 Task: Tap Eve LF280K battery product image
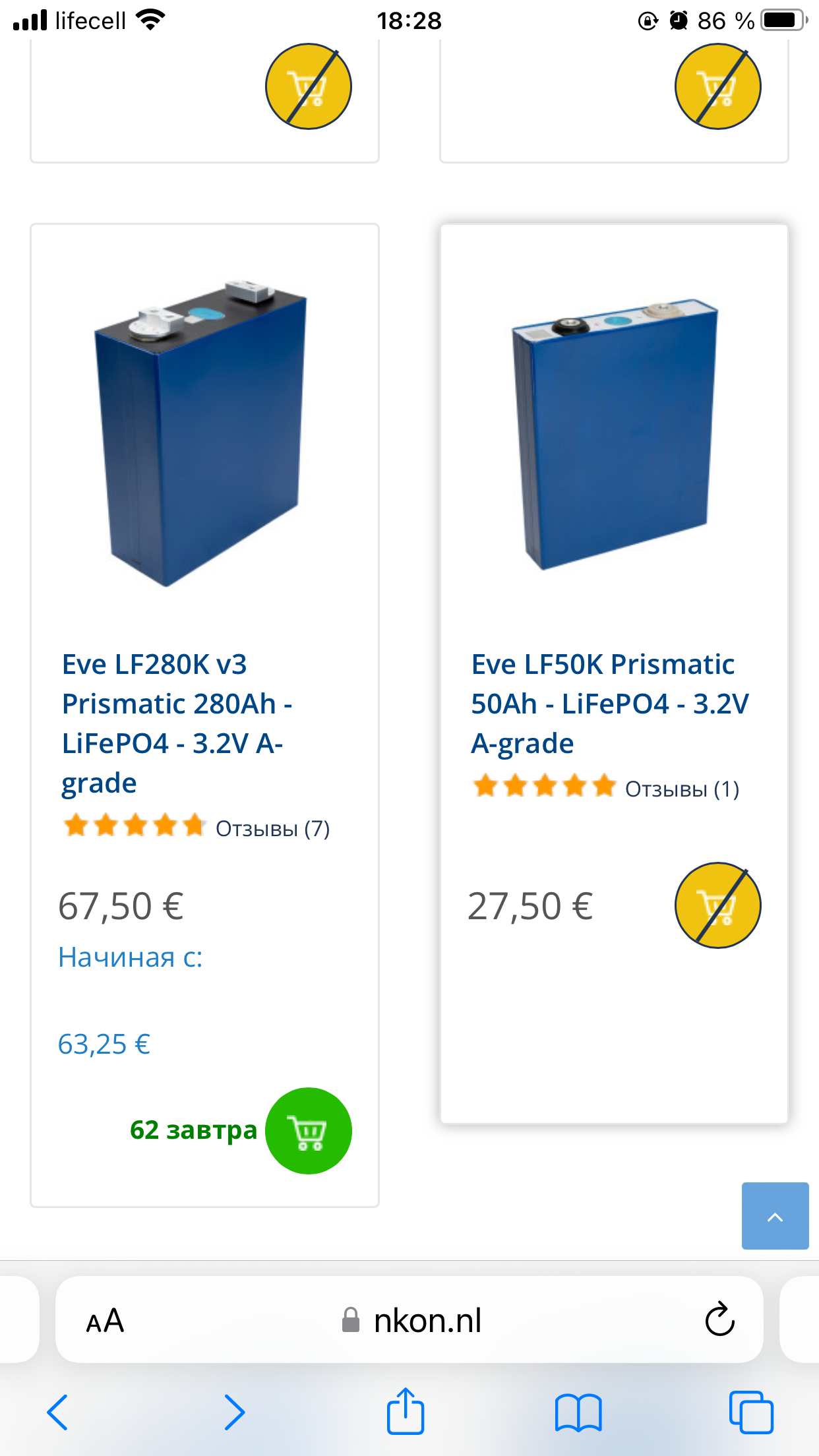[201, 433]
